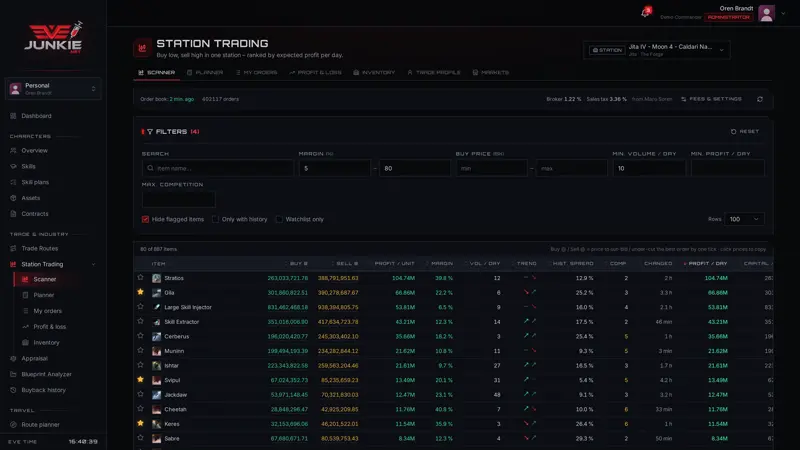
Task: Click the maximum margin field showing 80
Action: 415,168
